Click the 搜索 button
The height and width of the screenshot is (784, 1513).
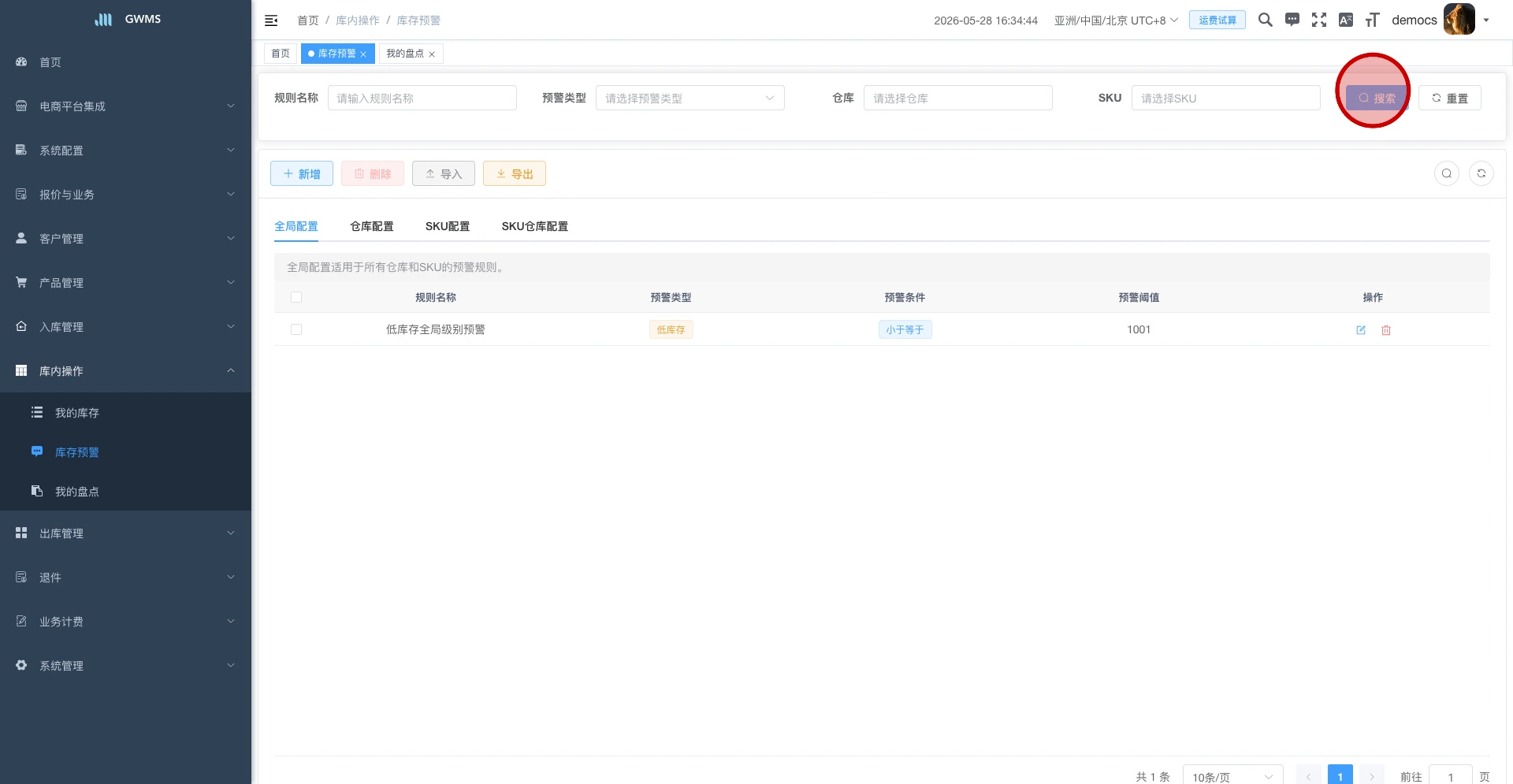tap(1377, 98)
